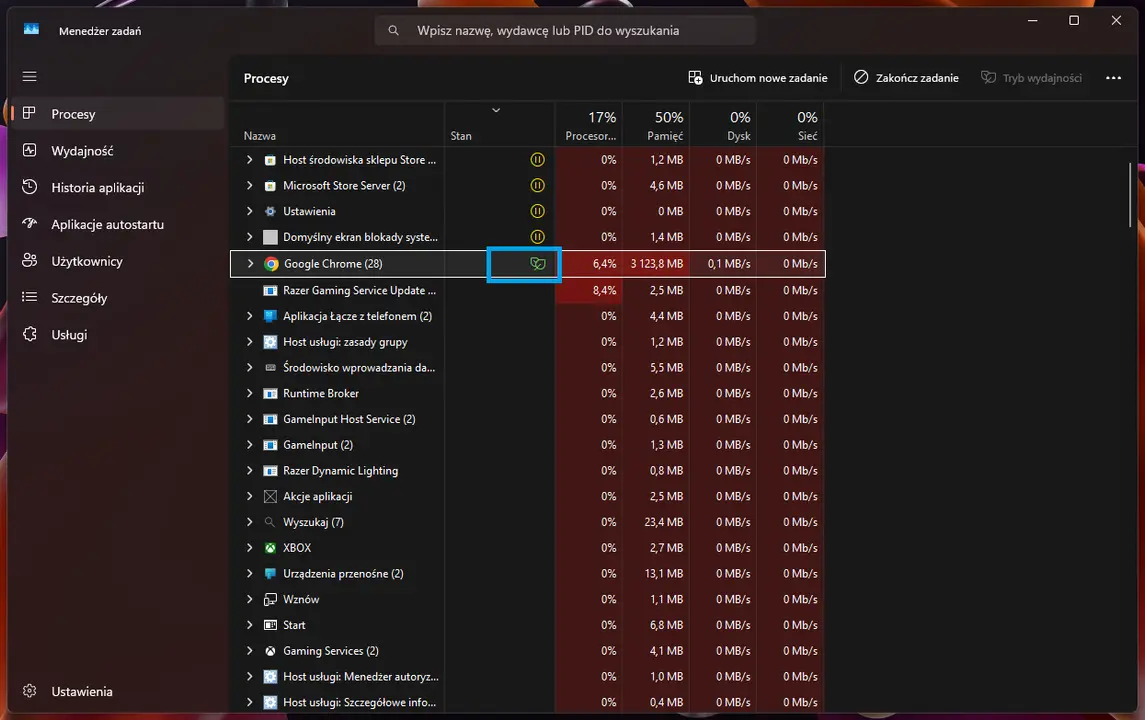Expand the Gaming Services (2) group

[x=250, y=651]
